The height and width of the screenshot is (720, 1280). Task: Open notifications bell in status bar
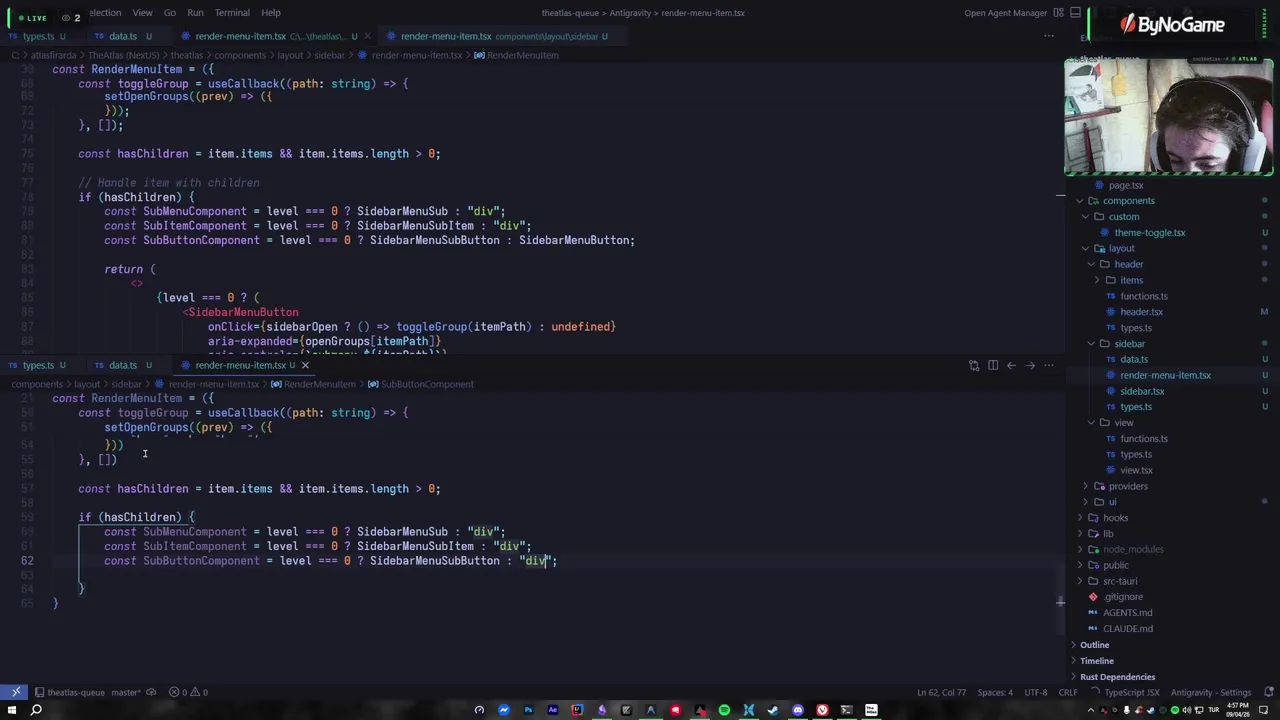click(1269, 692)
